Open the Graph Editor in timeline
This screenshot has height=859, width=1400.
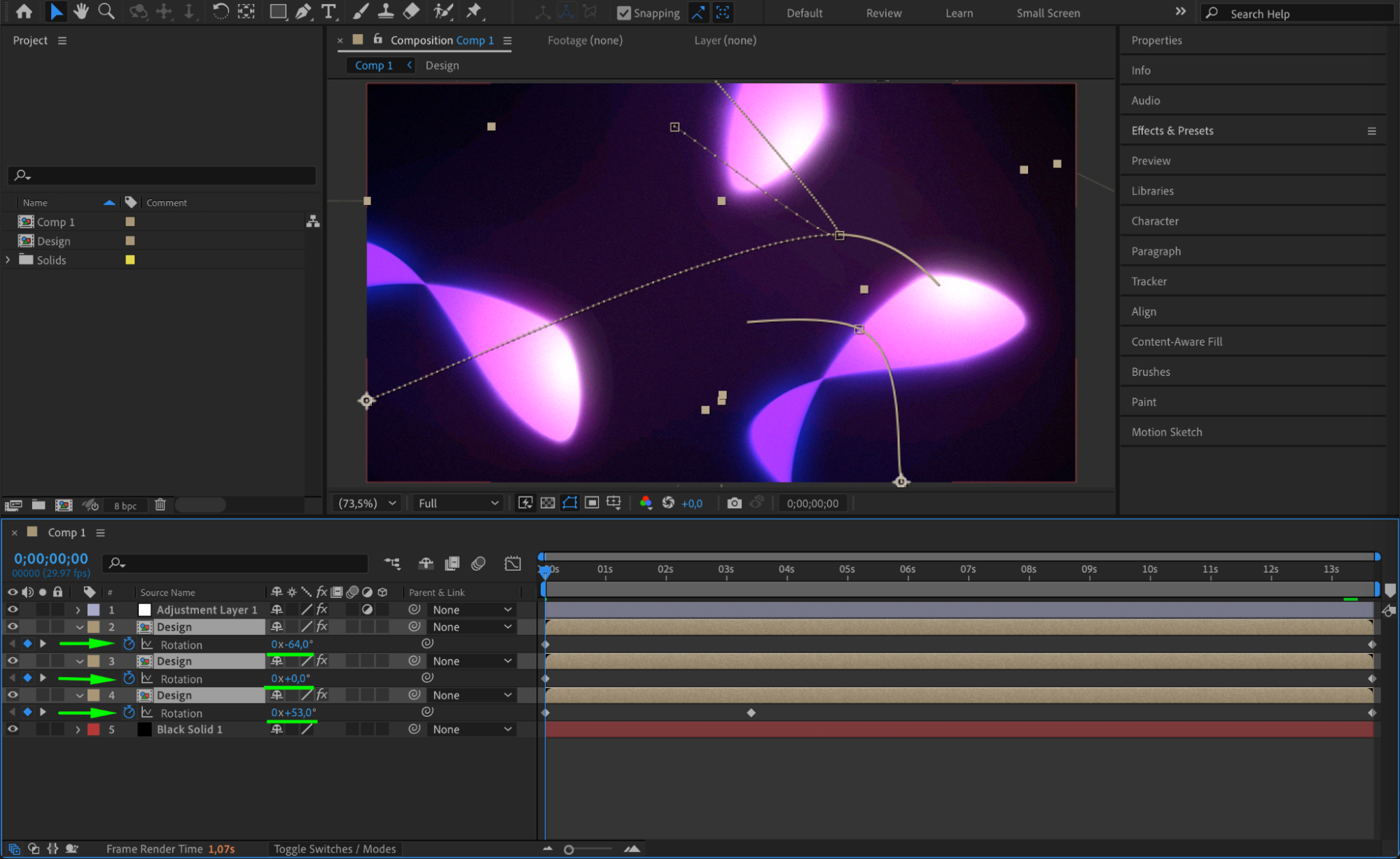pos(513,563)
